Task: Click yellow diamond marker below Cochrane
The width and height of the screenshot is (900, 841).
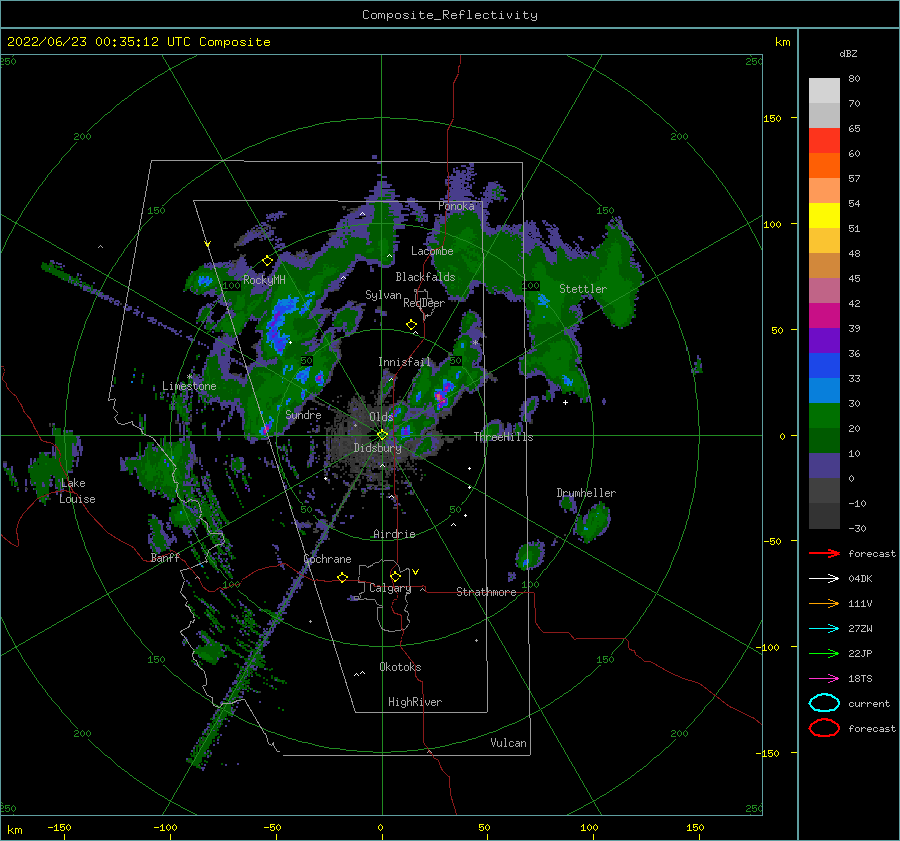Action: coord(343,577)
